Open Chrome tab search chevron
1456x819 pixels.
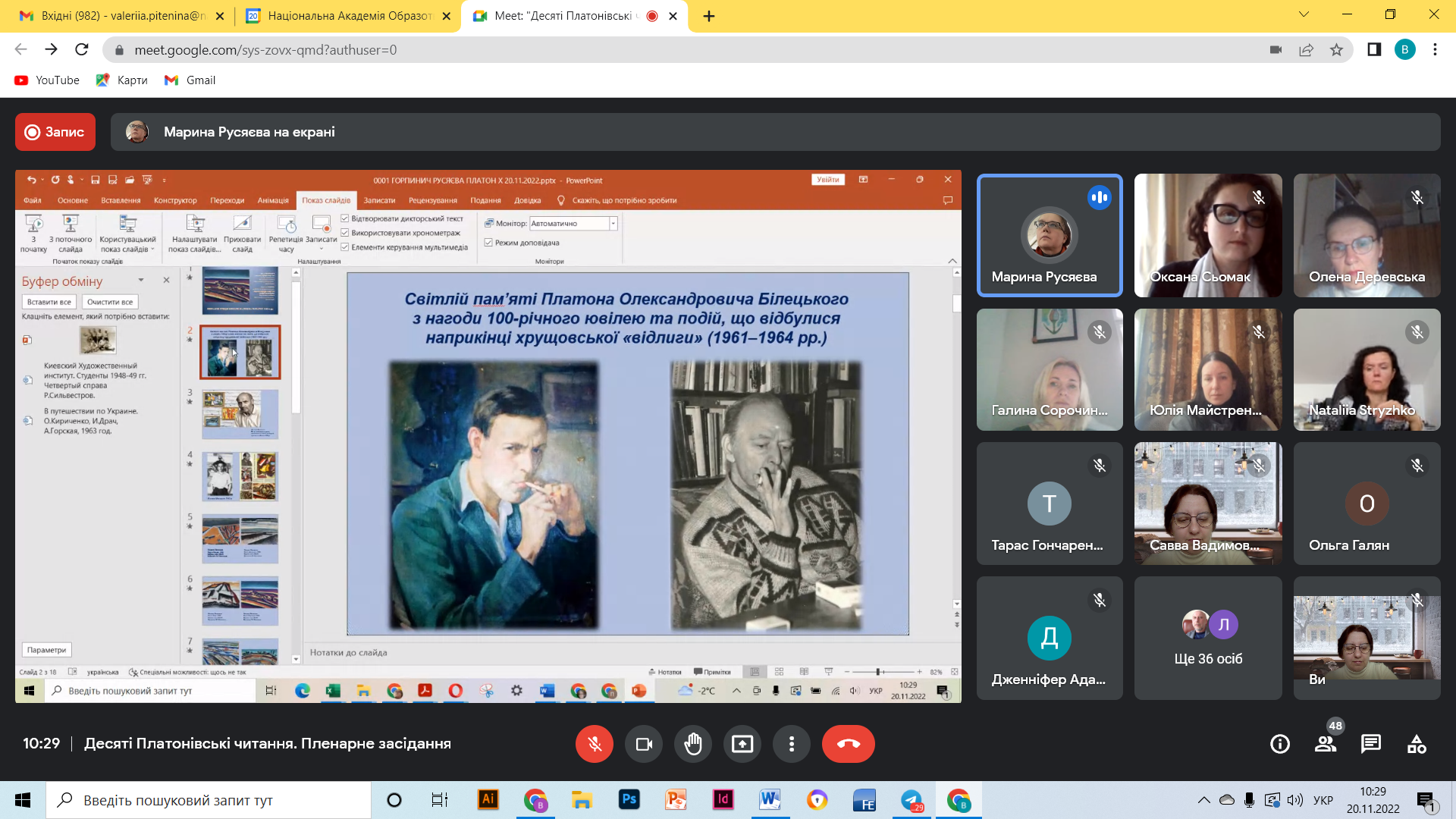tap(1304, 14)
